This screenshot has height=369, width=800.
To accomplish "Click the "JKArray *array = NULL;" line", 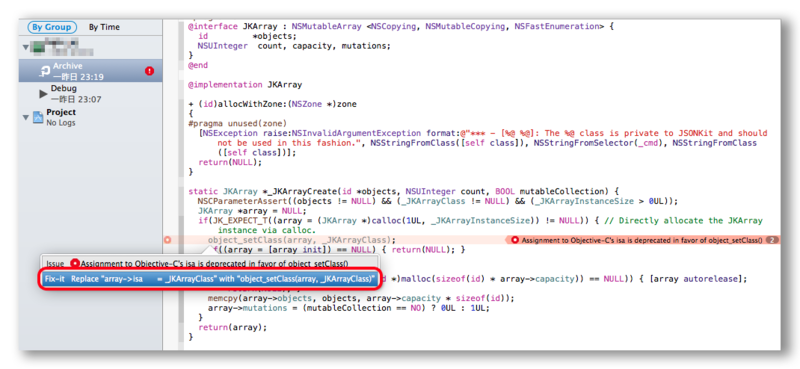I will (x=252, y=211).
